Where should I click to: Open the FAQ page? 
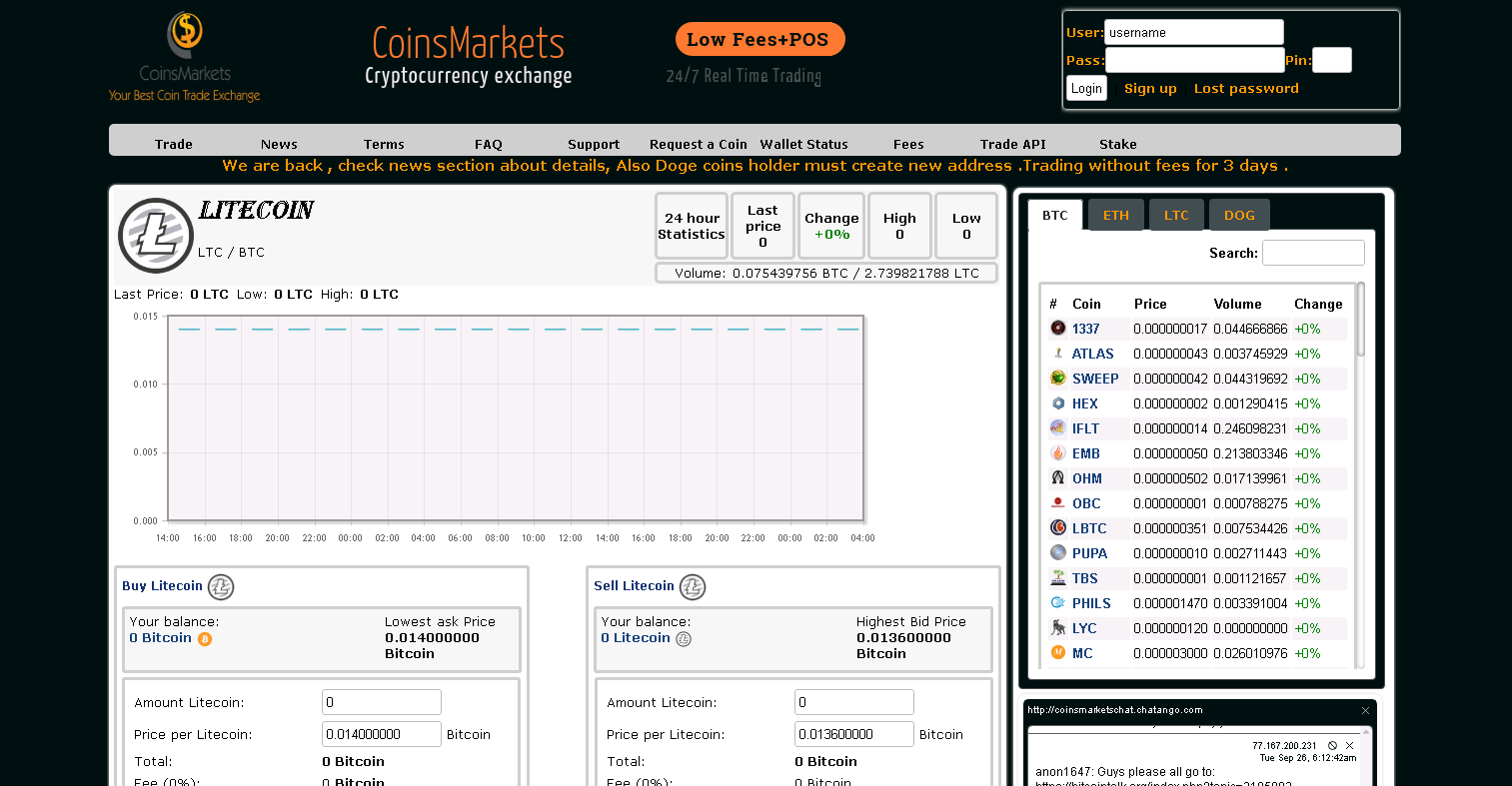point(489,144)
